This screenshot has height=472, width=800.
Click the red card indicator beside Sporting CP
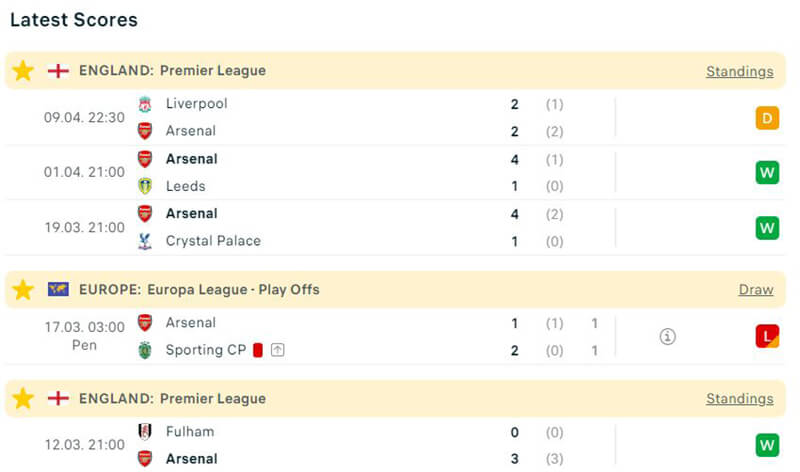pos(257,350)
